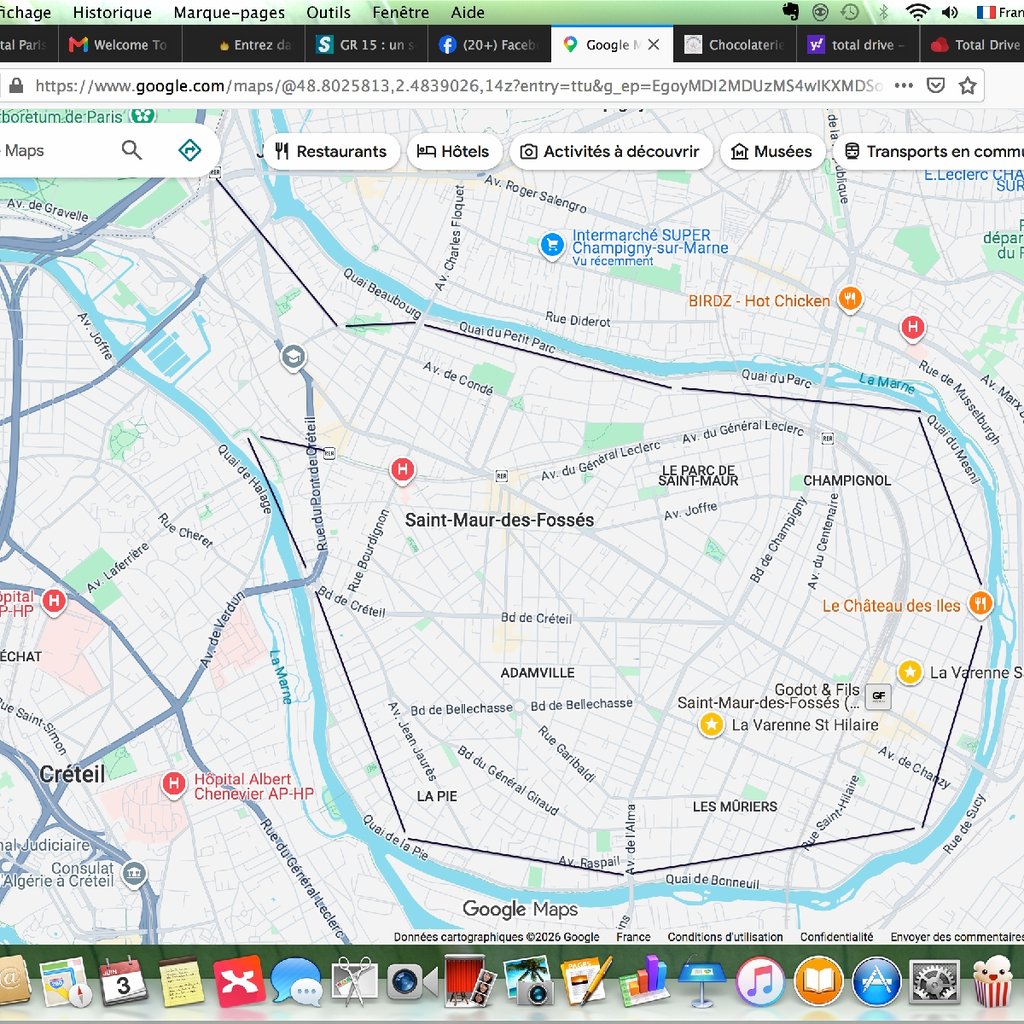Open directions with the blue diamond icon
Viewport: 1024px width, 1024px height.
click(189, 150)
